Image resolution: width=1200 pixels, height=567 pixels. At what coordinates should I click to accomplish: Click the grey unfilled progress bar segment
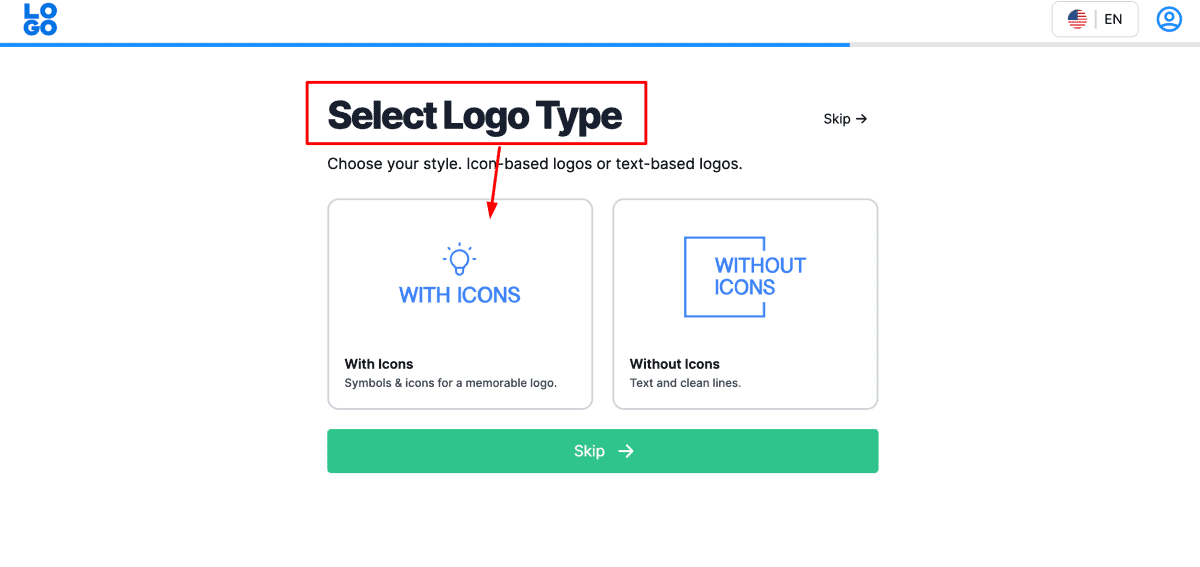(x=1024, y=45)
